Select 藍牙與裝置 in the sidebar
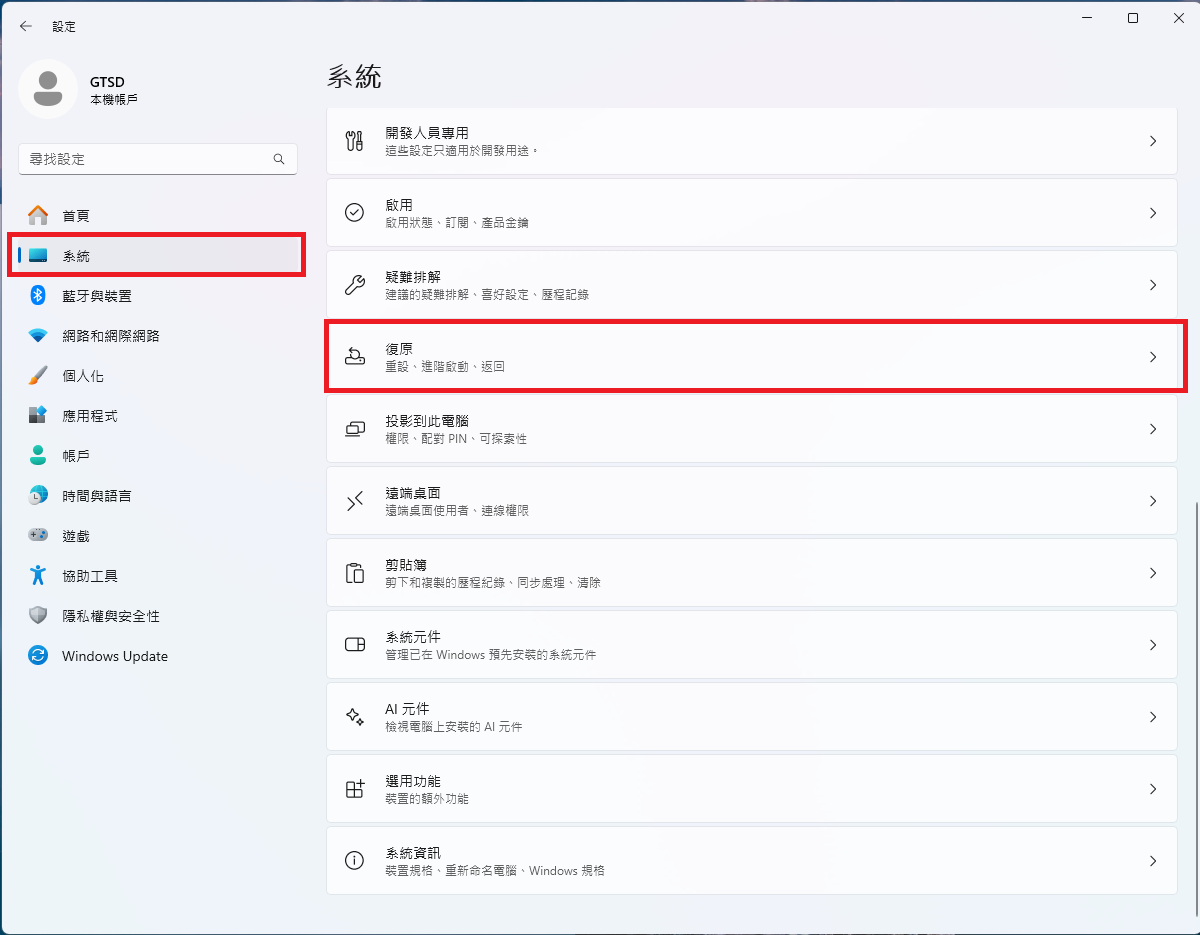The image size is (1200, 935). click(158, 296)
